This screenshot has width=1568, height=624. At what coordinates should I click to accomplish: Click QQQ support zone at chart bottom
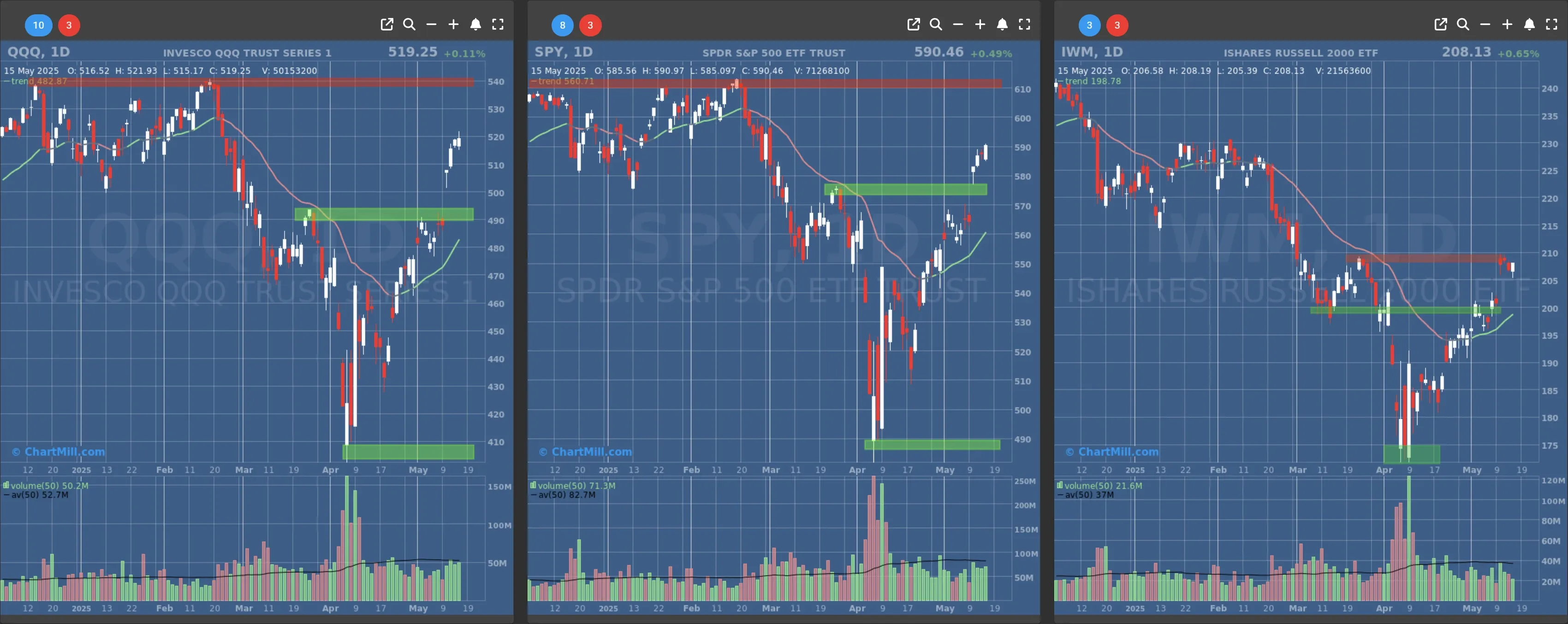pyautogui.click(x=408, y=452)
